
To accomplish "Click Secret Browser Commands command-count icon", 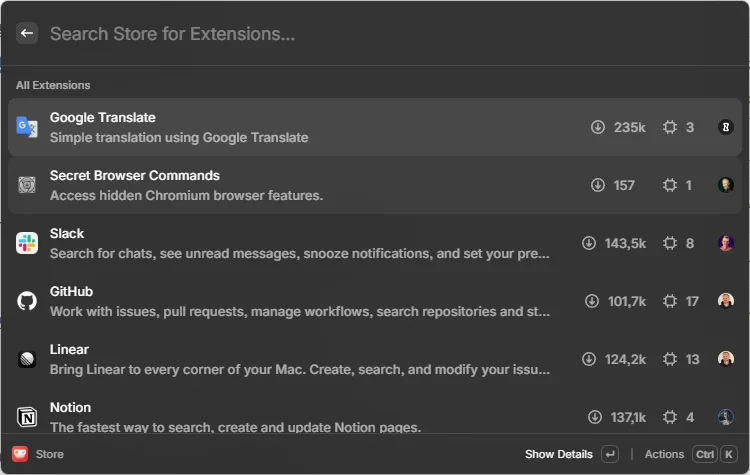I will (670, 185).
